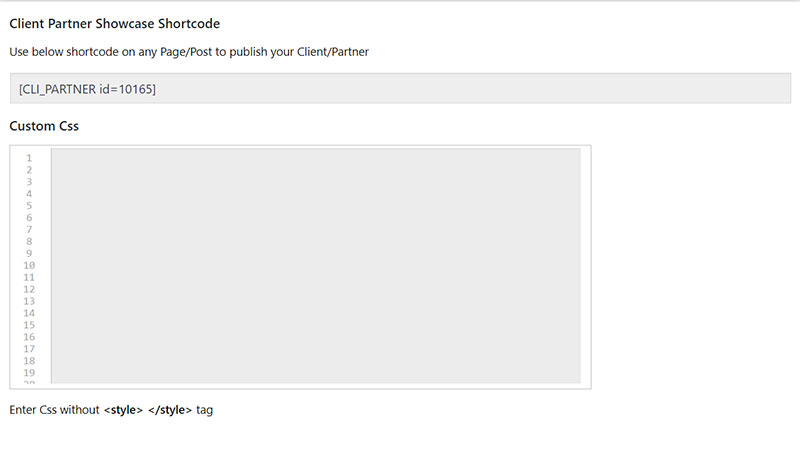This screenshot has width=800, height=453.
Task: Click the Enter Css without hint text
Action: (x=54, y=410)
